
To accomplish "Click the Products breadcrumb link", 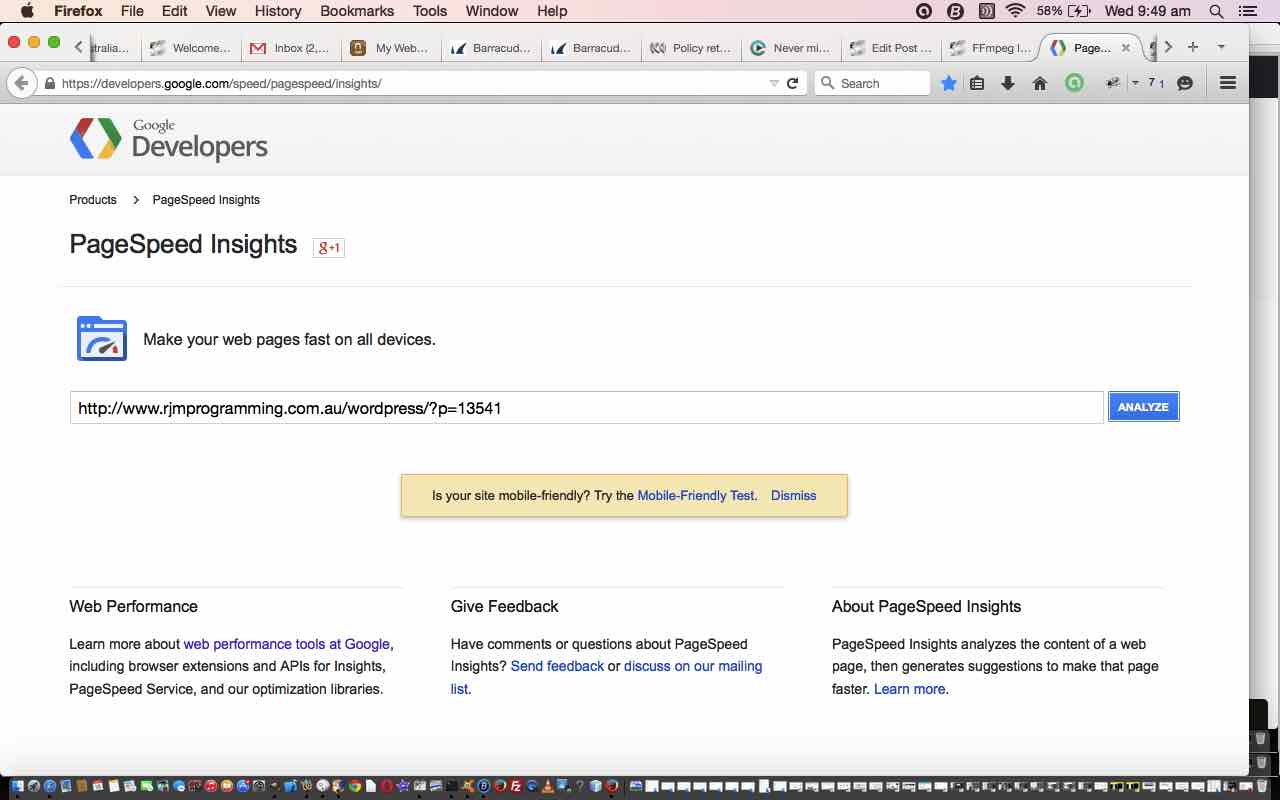I will point(93,200).
